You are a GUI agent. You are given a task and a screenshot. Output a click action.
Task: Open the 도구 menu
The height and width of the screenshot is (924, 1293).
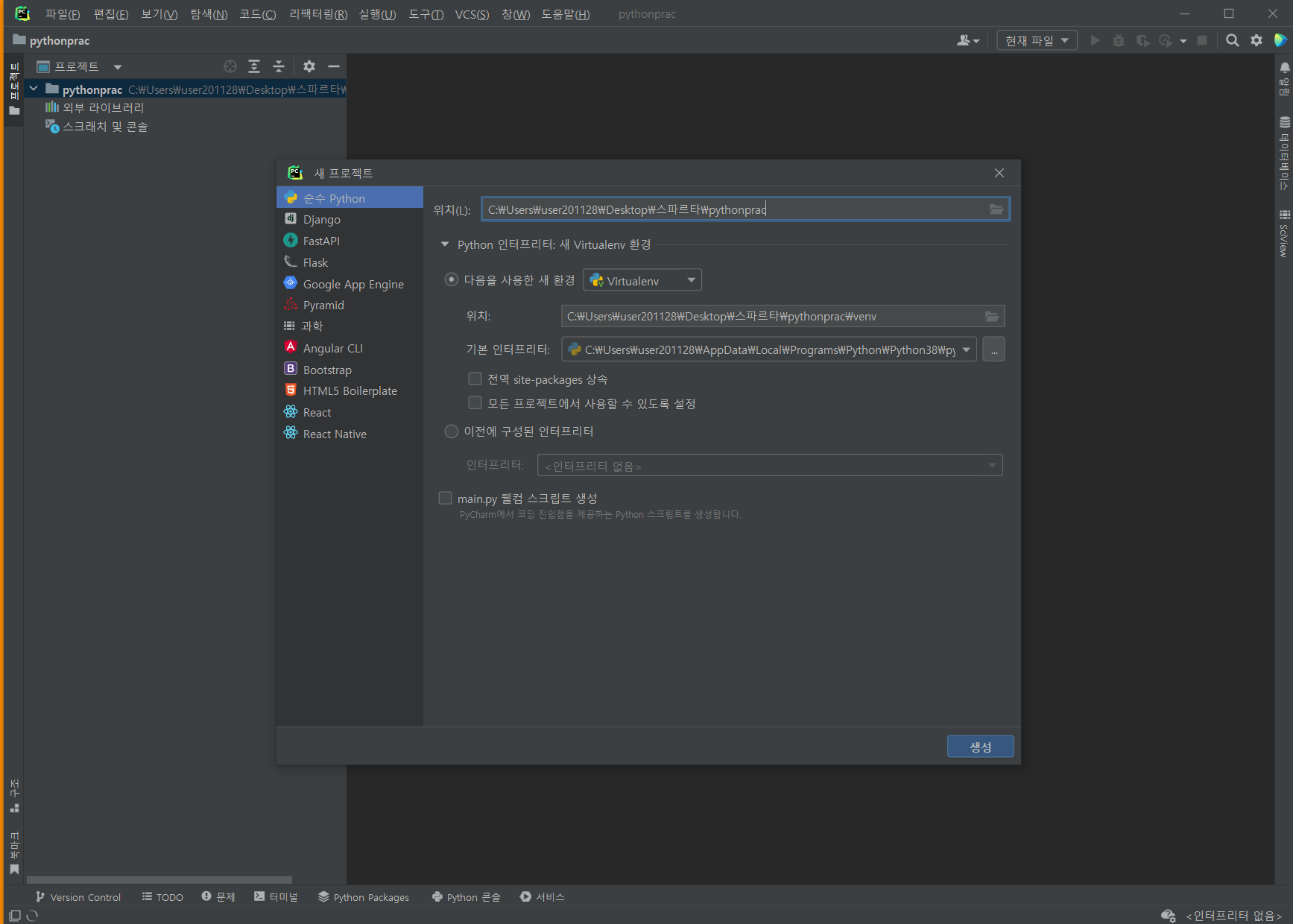tap(426, 14)
